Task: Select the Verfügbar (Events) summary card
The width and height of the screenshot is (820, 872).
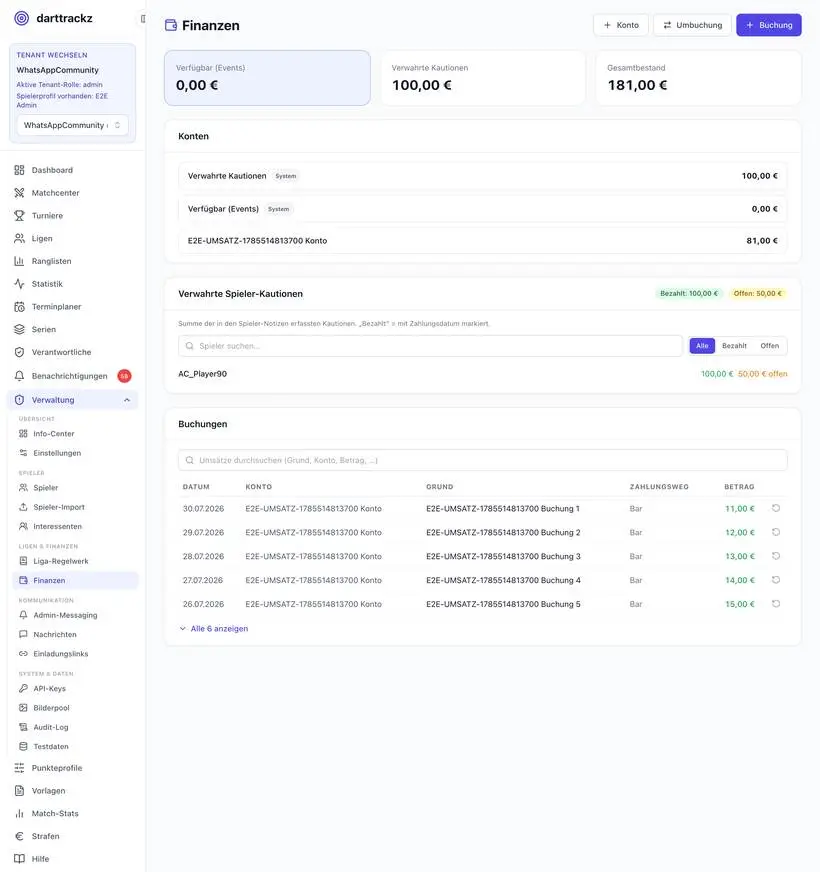Action: 267,78
